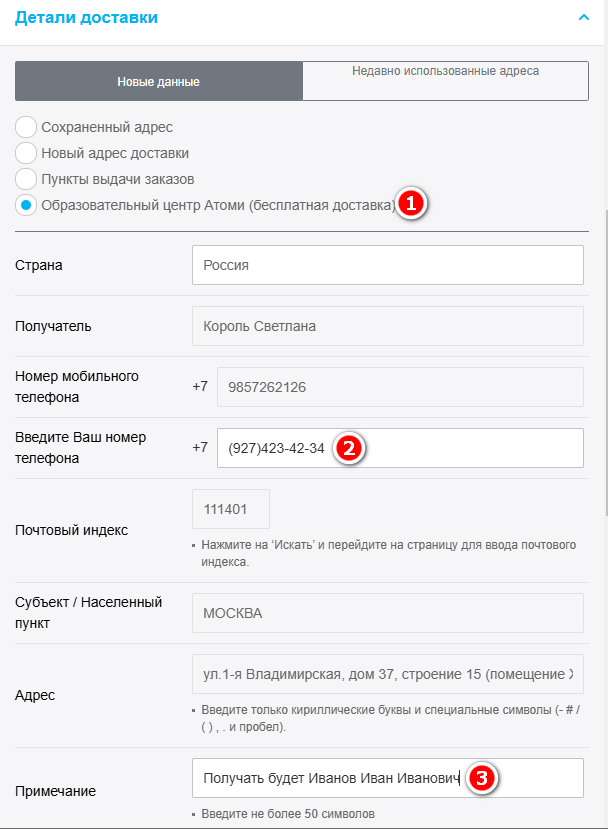Click red marker number 1 icon
This screenshot has height=829, width=608.
coord(412,203)
